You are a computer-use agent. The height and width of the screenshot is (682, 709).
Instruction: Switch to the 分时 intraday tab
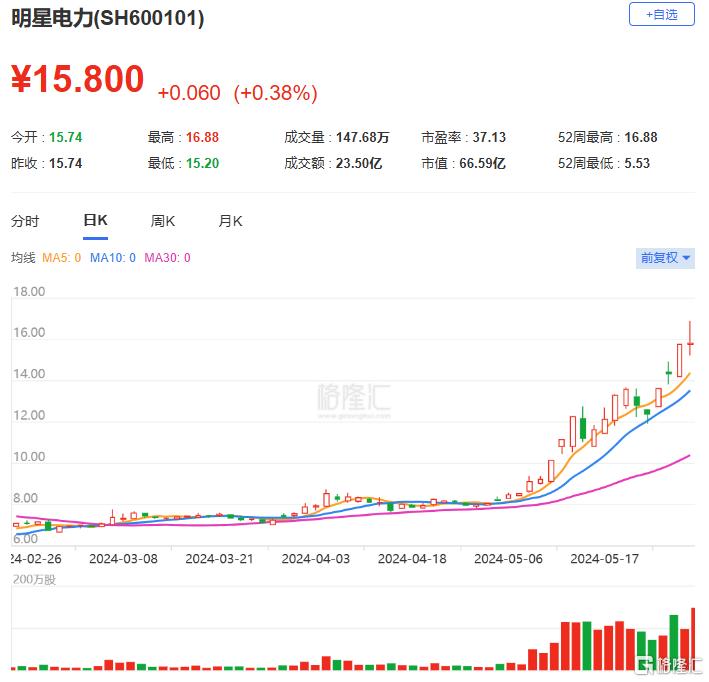tap(25, 221)
